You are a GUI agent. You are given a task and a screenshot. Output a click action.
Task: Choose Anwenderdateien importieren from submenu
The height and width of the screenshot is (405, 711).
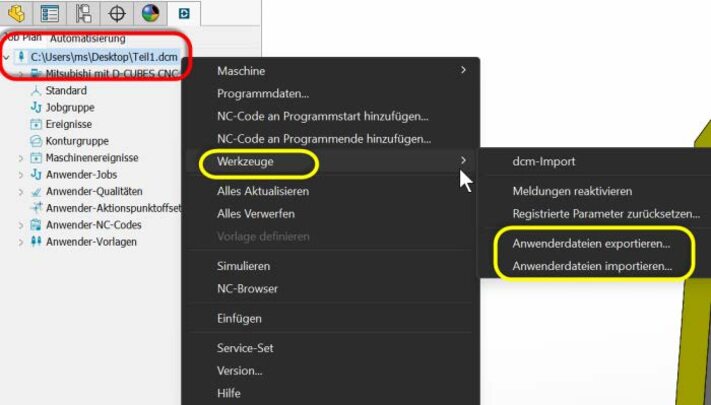pos(591,267)
